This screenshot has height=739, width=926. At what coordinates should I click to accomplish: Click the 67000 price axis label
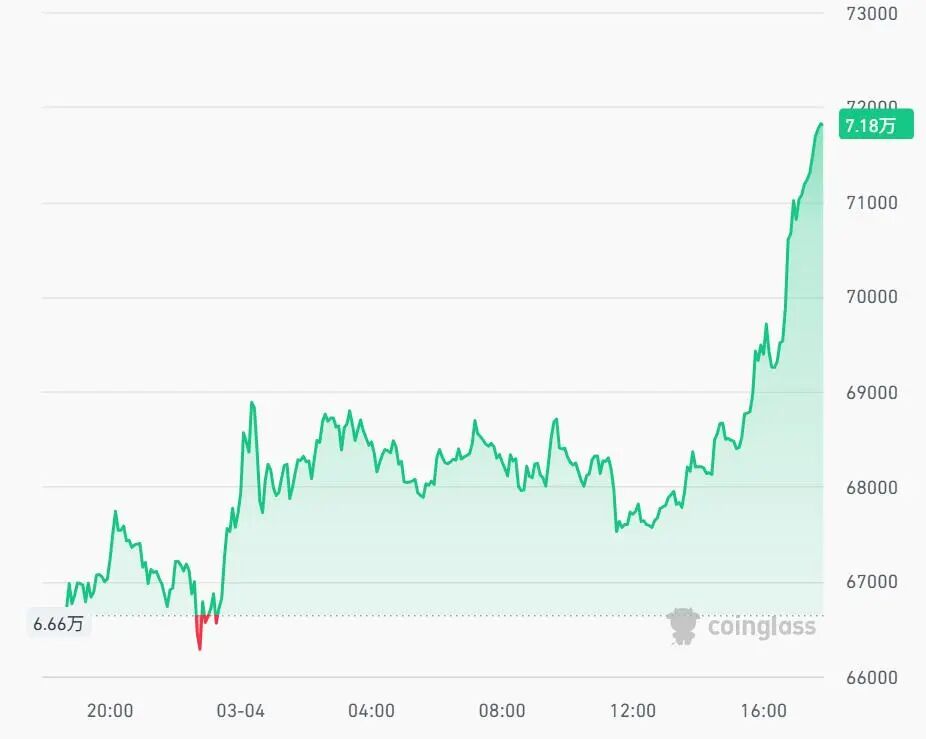click(x=871, y=582)
